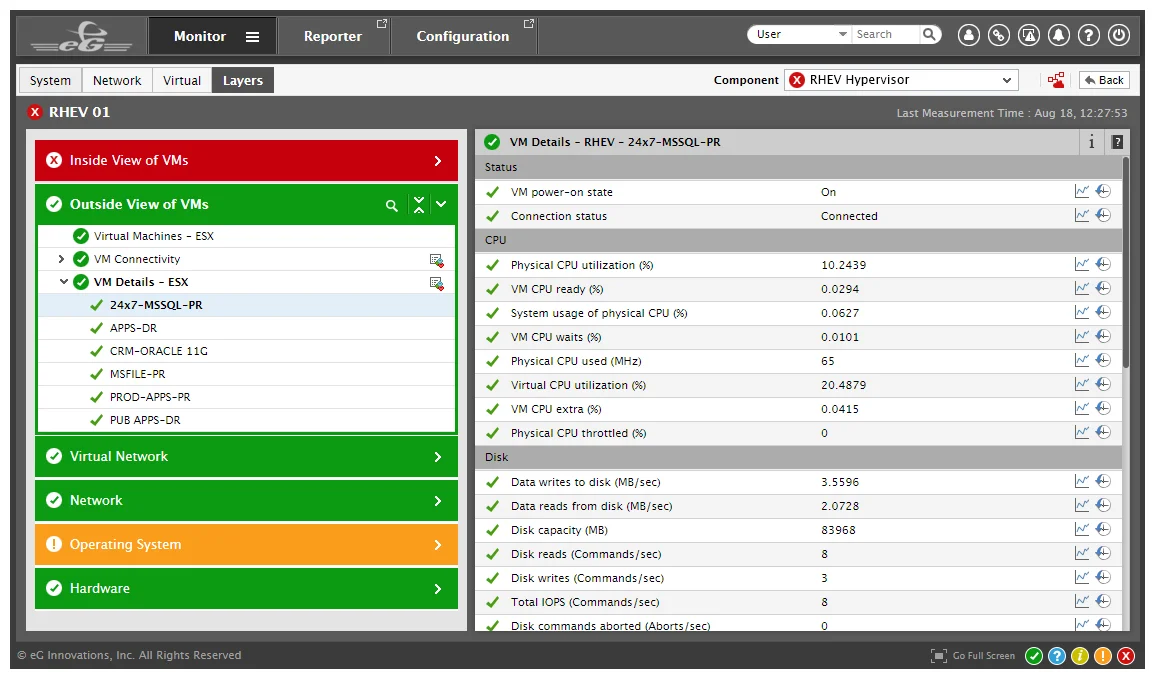Open history icon for VM CPU ready (%)
Screen dimensions: 1155x679
[1103, 288]
